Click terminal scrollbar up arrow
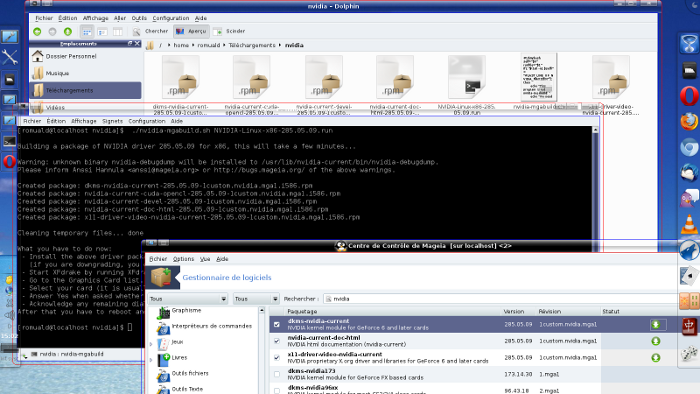The width and height of the screenshot is (700, 394). click(595, 130)
